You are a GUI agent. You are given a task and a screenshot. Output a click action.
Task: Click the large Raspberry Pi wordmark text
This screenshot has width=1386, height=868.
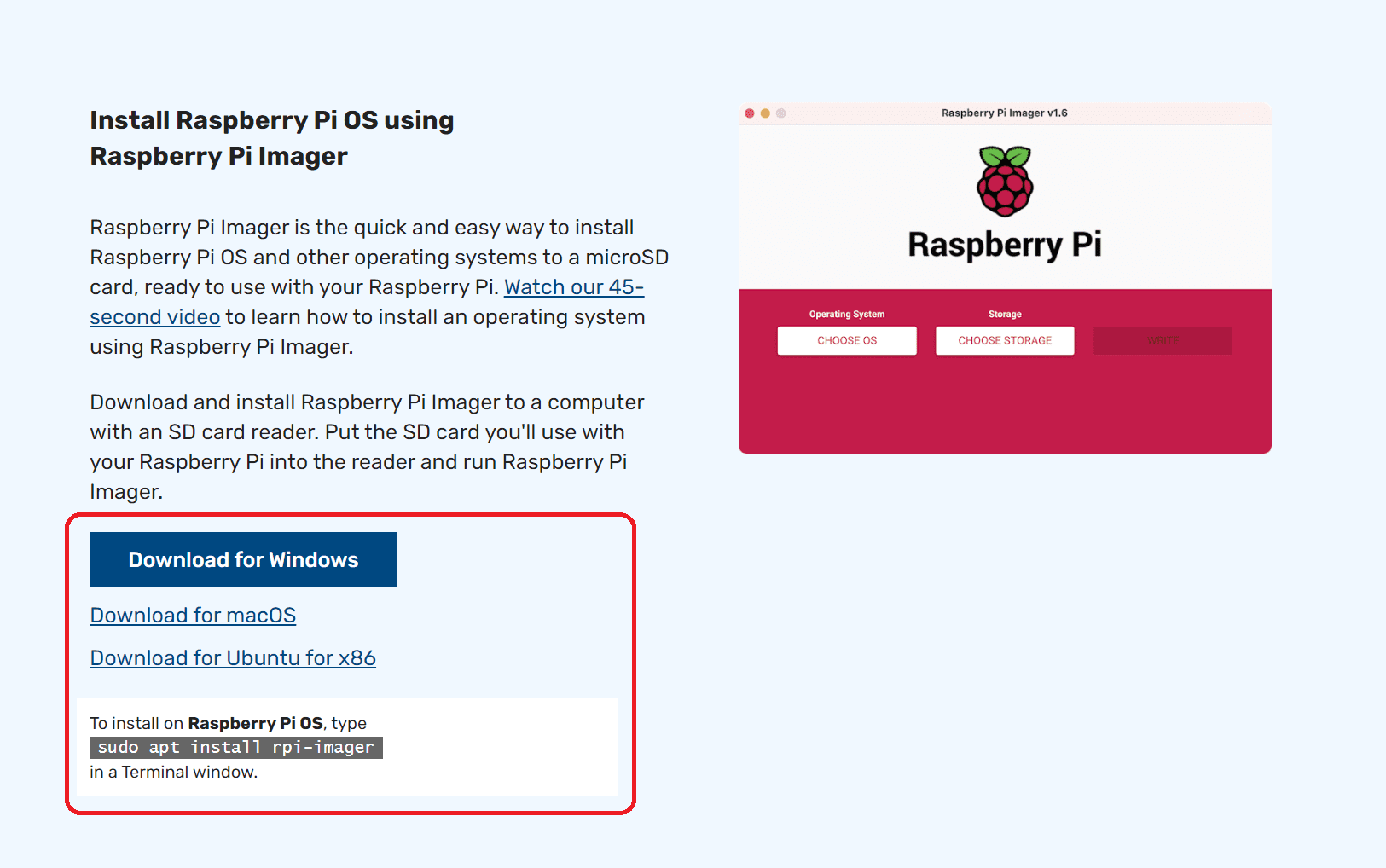pos(1005,245)
